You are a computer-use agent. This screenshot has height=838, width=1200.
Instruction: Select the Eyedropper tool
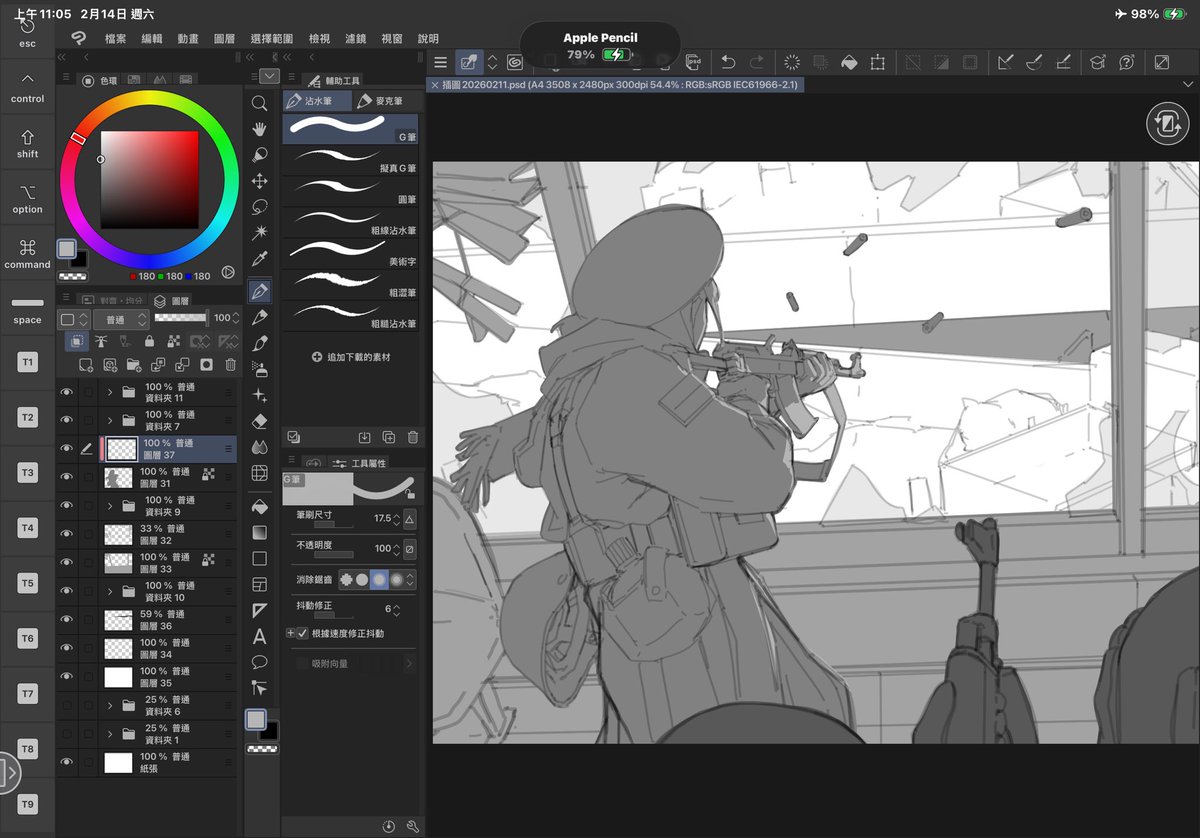click(x=259, y=259)
